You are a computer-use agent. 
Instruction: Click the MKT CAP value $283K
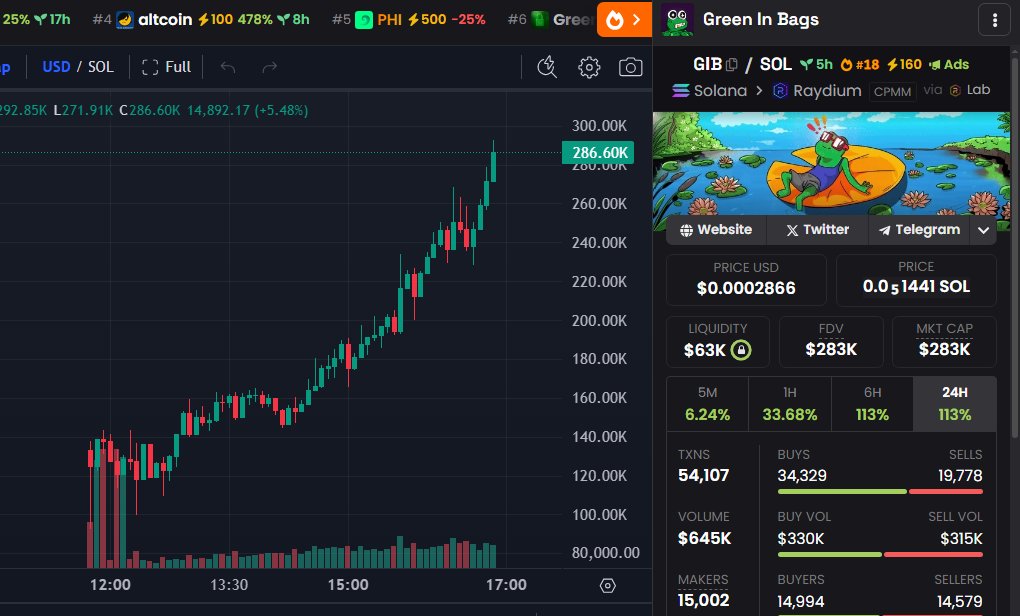[944, 349]
